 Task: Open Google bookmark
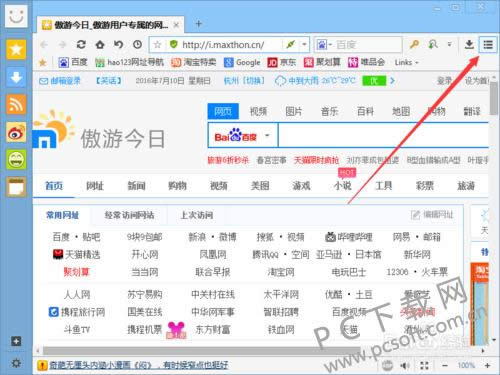point(242,62)
